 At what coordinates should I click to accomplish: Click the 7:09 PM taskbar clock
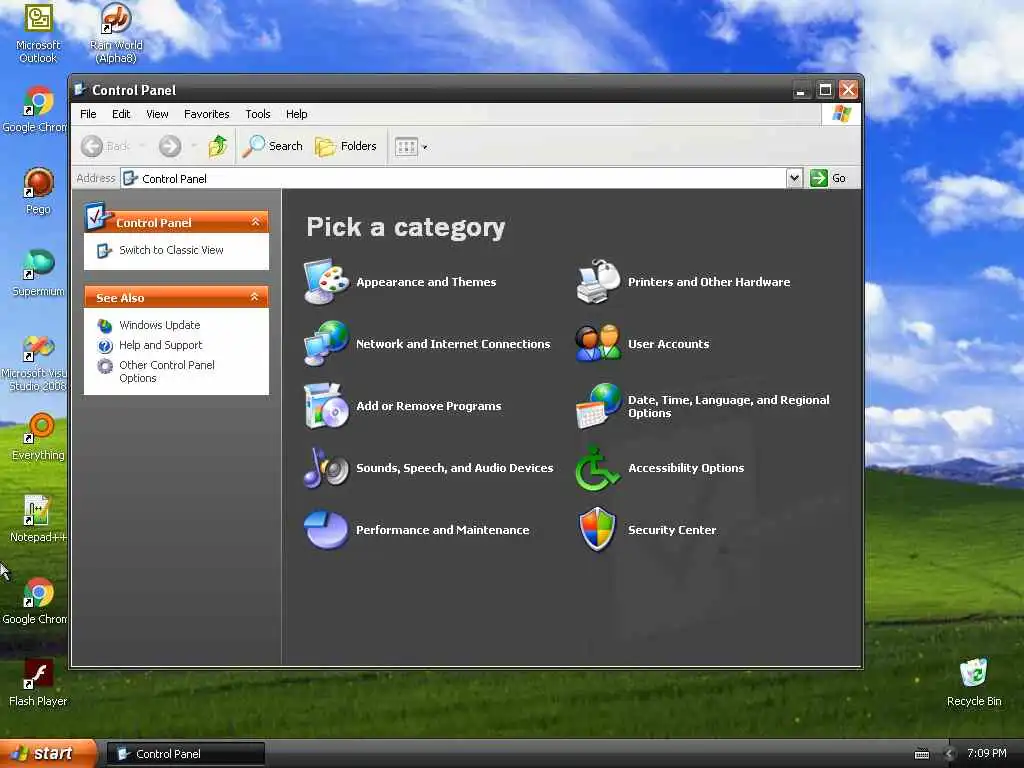[987, 753]
